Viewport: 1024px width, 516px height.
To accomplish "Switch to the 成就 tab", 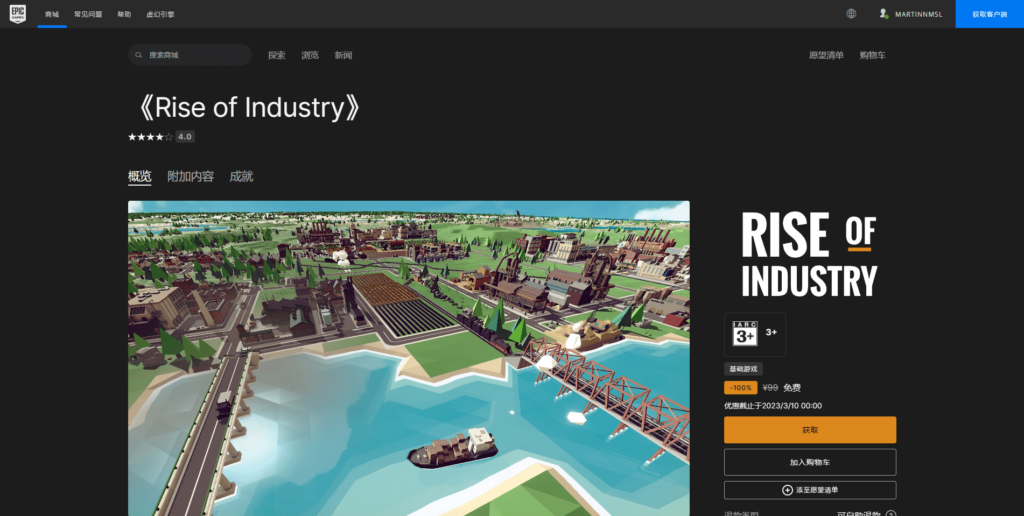I will coord(241,176).
